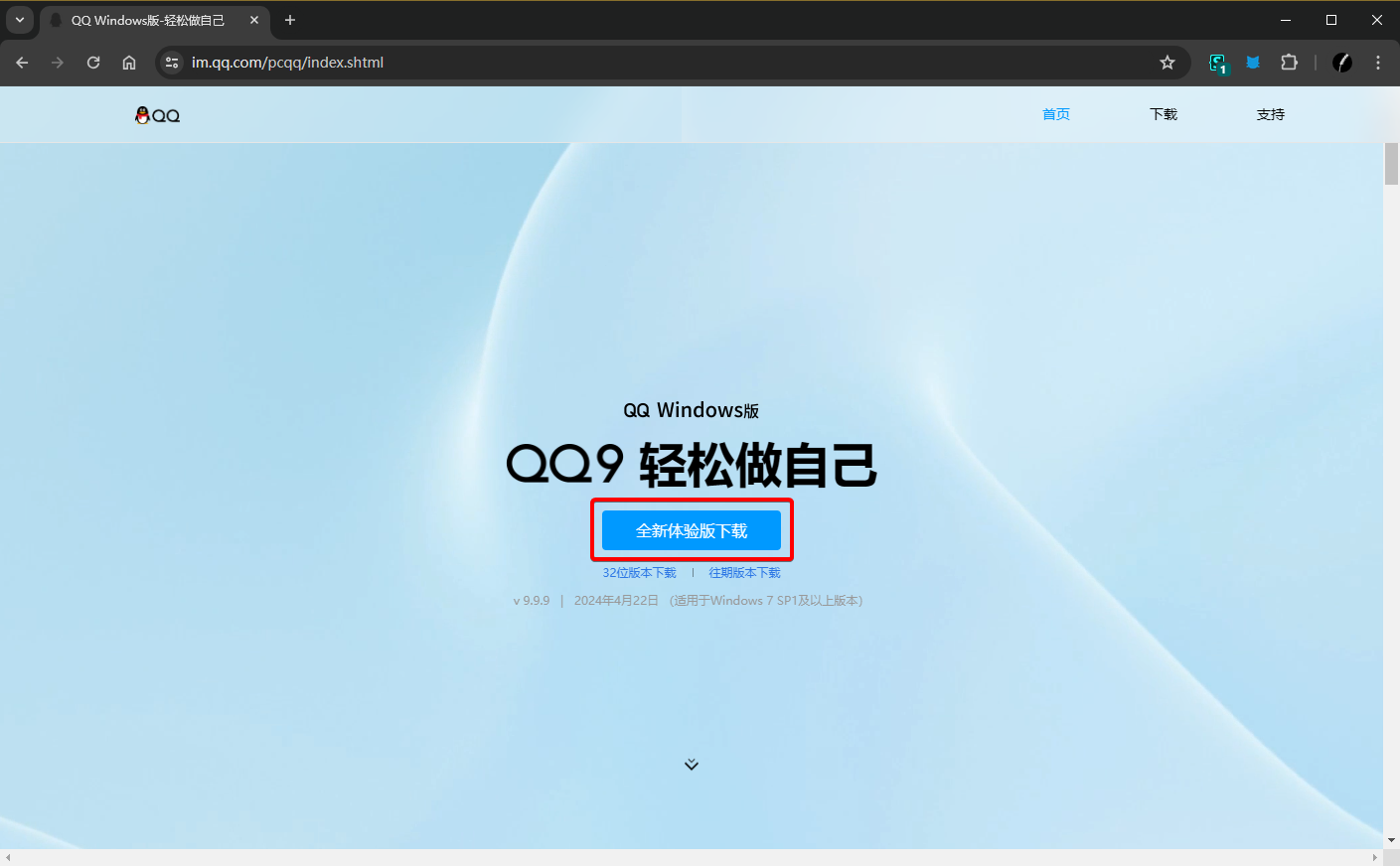The image size is (1400, 866).
Task: Close the browser window
Action: [1377, 20]
